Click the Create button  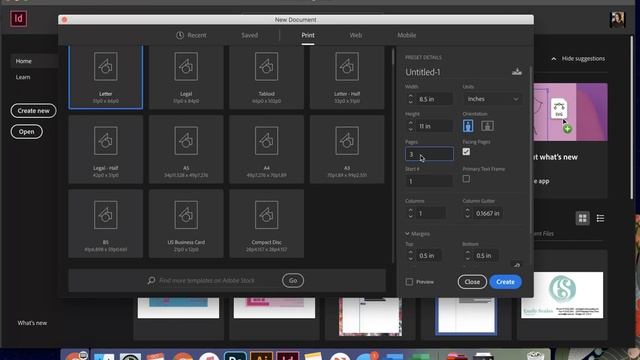505,282
